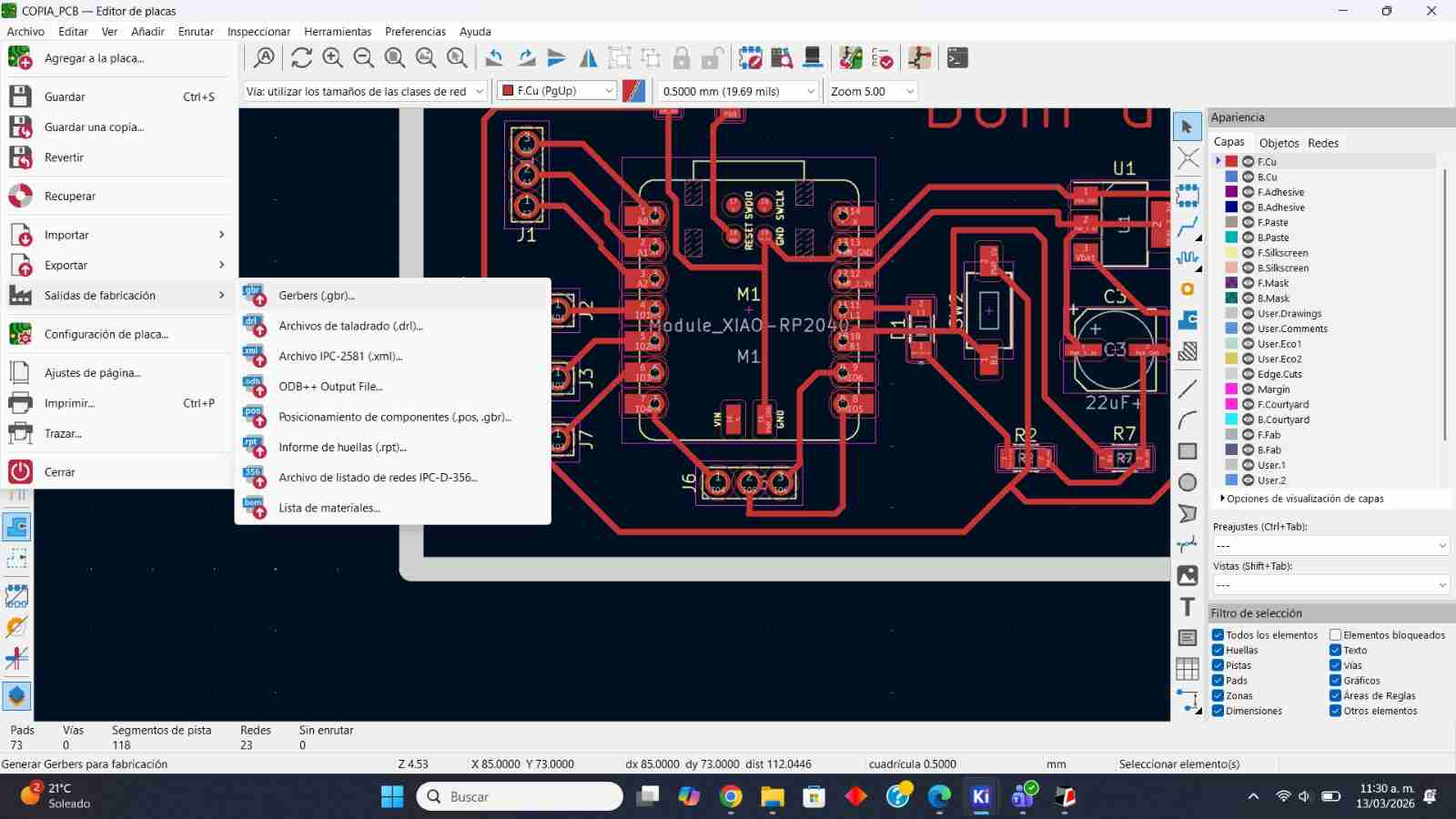Screen dimensions: 1456x819
Task: Toggle visibility of Edge.Cuts layer
Action: point(1248,374)
